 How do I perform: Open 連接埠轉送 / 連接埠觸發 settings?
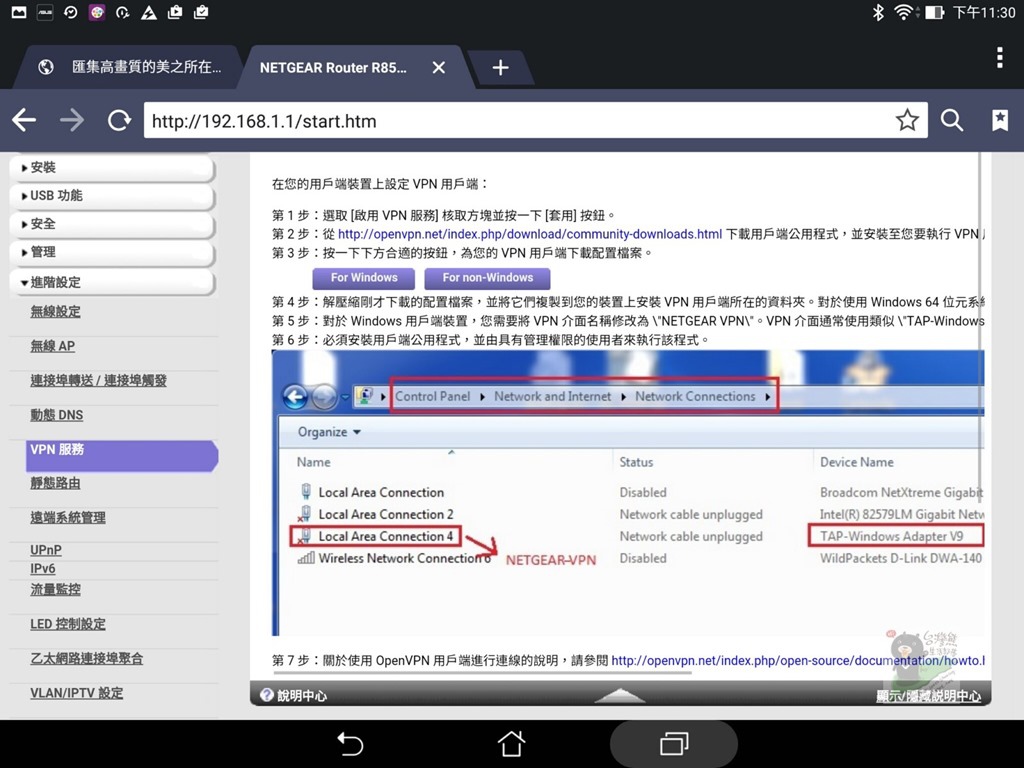click(98, 381)
